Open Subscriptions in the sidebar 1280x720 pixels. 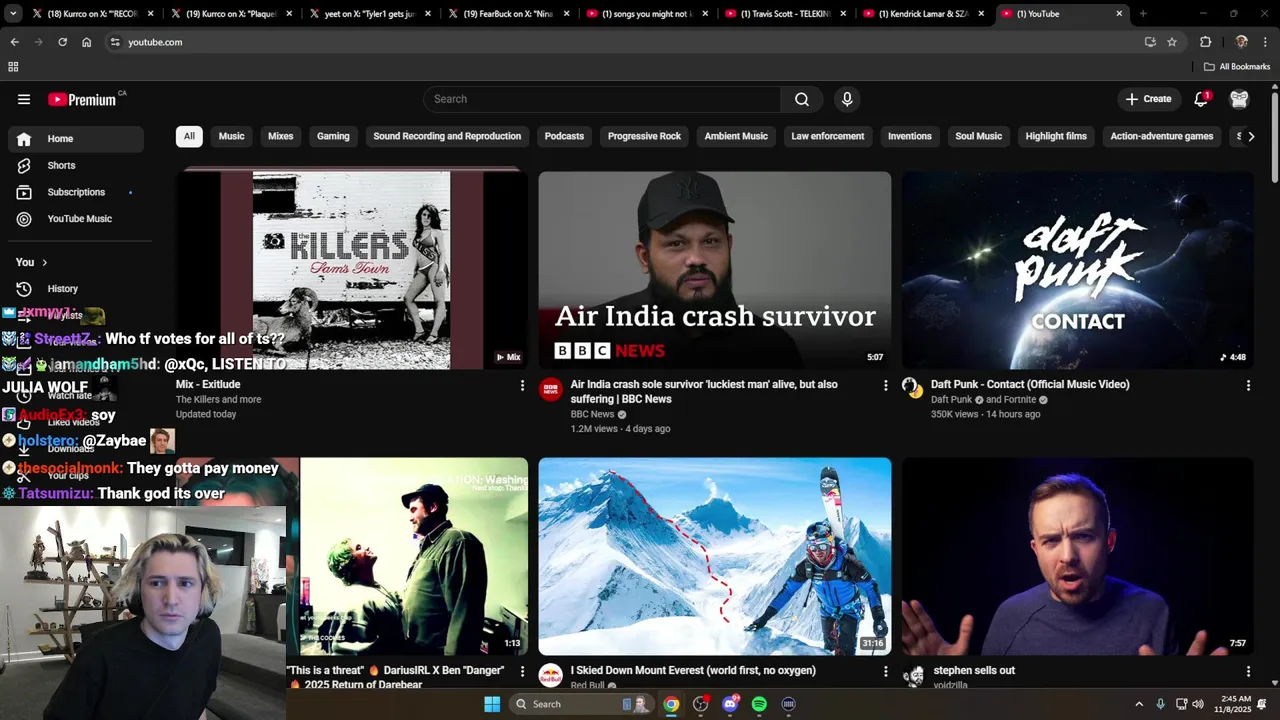pyautogui.click(x=76, y=192)
